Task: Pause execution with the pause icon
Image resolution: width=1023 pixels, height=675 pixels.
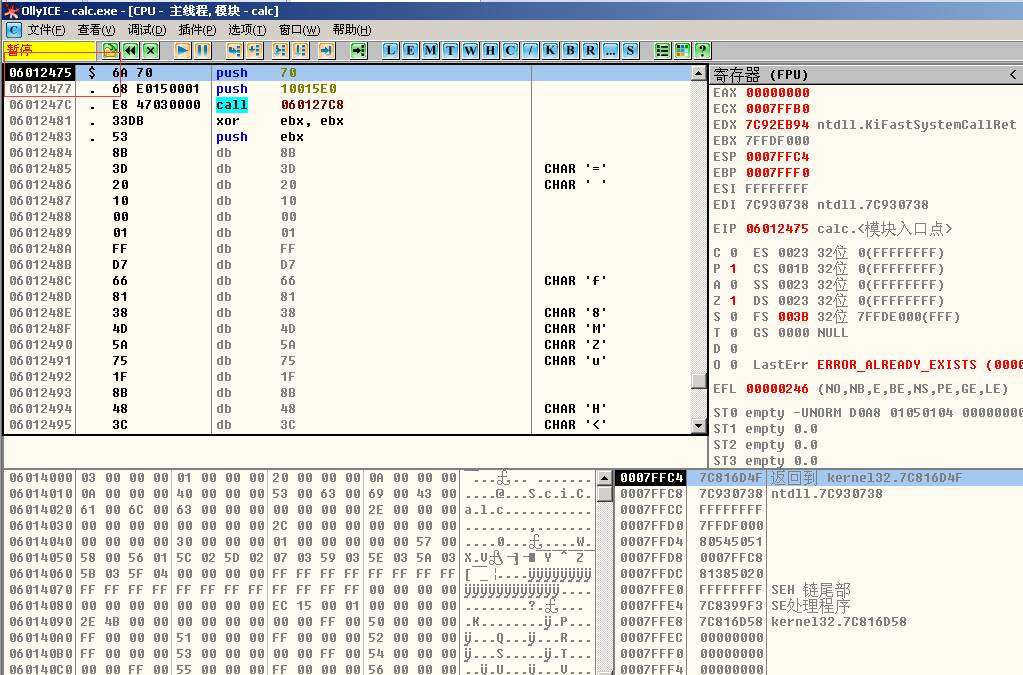Action: [x=202, y=50]
